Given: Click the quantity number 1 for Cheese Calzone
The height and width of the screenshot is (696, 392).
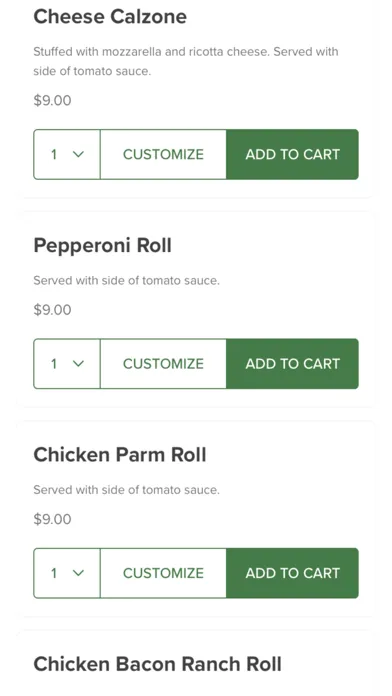Looking at the screenshot, I should point(54,154).
